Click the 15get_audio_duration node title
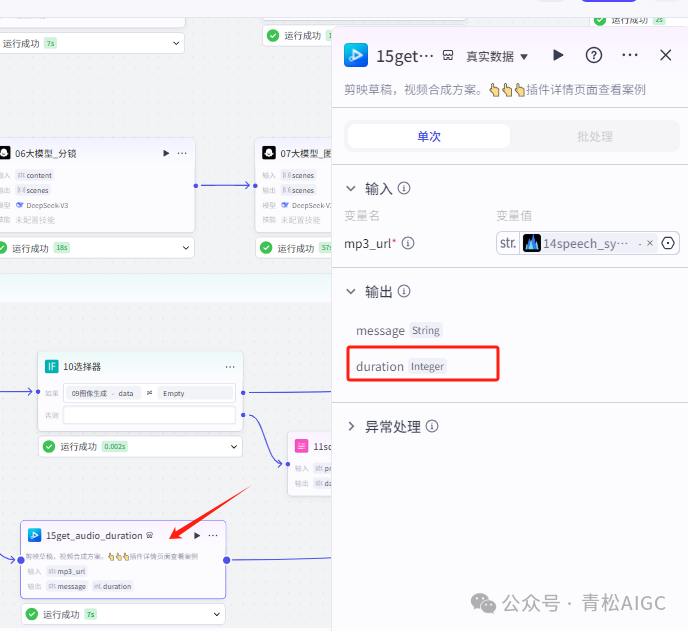This screenshot has height=631, width=688. tap(94, 536)
